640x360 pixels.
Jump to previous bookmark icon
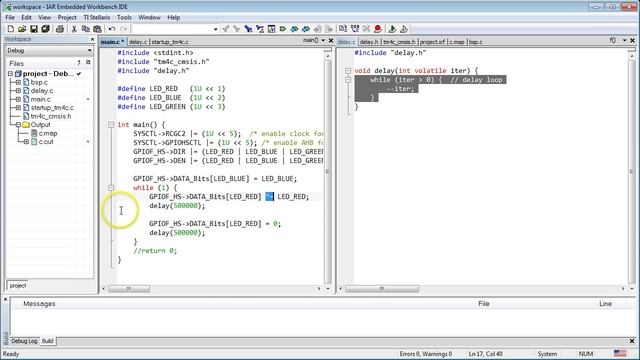(x=294, y=29)
